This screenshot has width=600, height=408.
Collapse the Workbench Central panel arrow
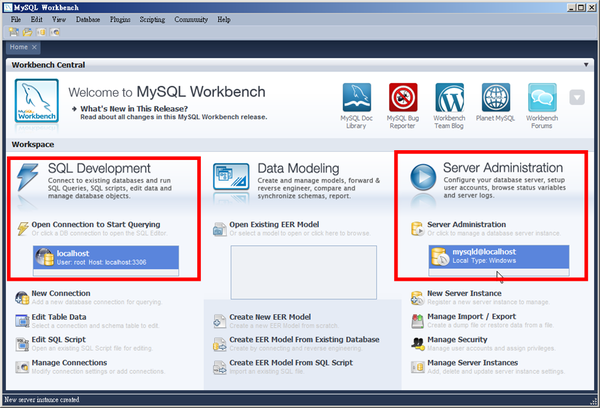coord(586,65)
